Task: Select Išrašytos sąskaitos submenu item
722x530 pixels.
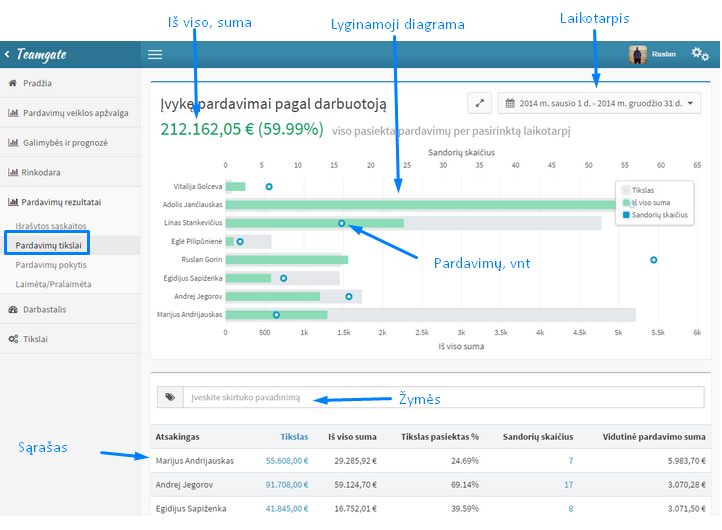Action: point(51,226)
